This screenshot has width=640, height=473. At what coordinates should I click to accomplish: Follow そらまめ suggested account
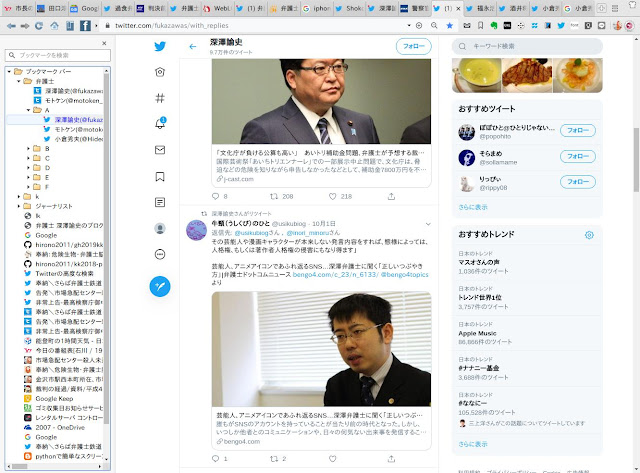[578, 156]
